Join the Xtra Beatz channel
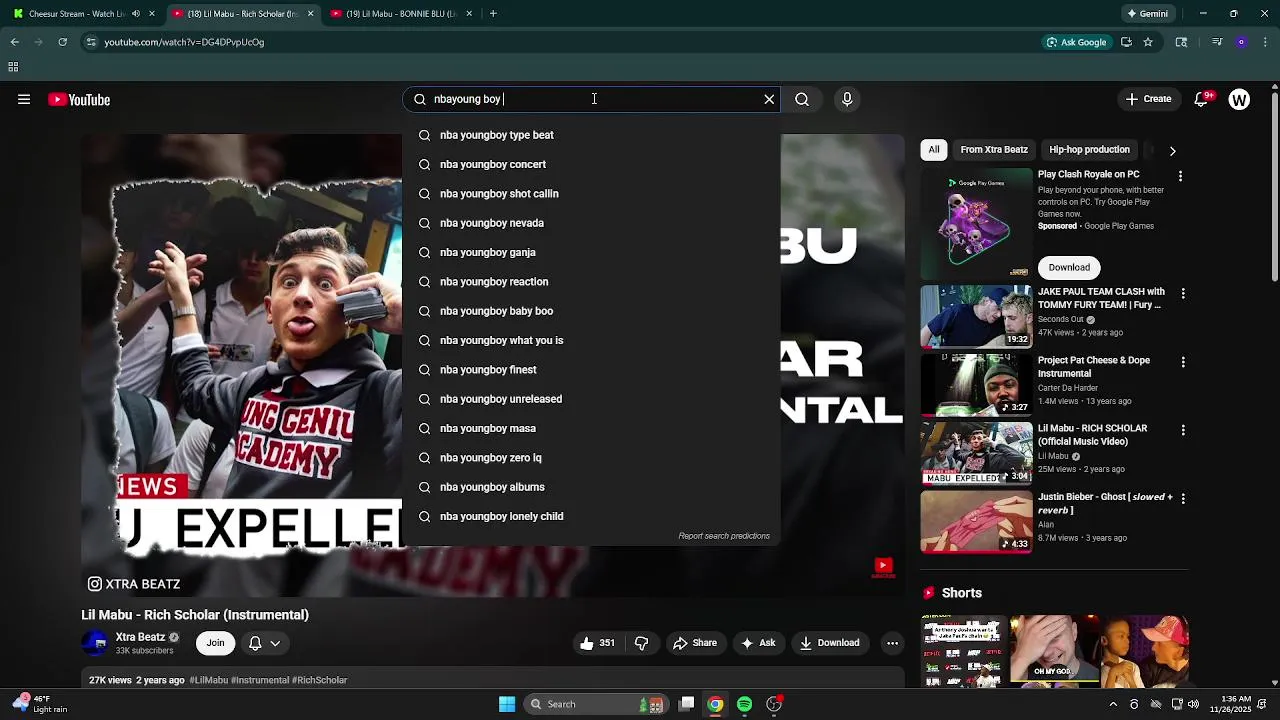Image resolution: width=1280 pixels, height=720 pixels. coord(215,643)
